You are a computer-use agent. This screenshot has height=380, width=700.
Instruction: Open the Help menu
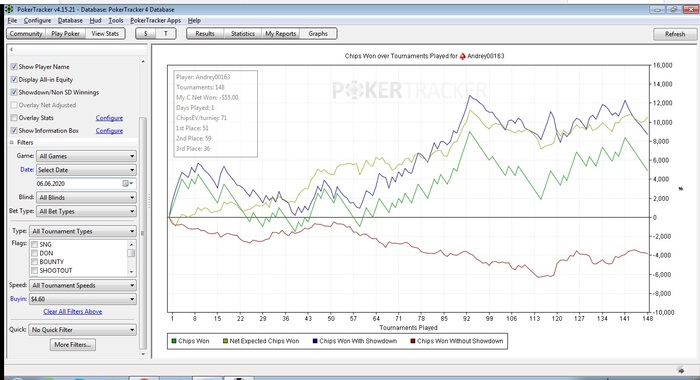pyautogui.click(x=194, y=21)
